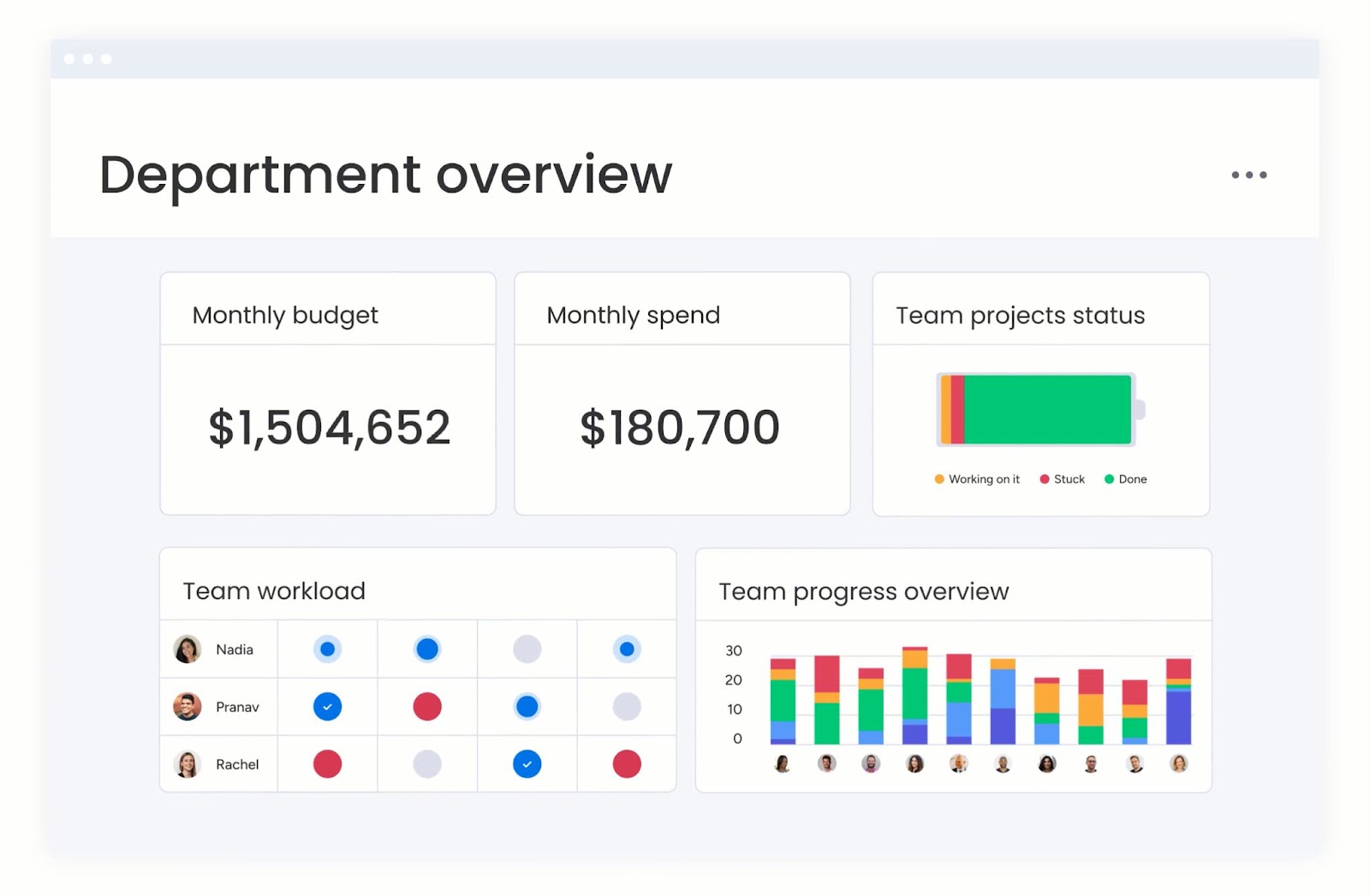Toggle Rachel's last-column red circle
This screenshot has height=896, width=1370.
click(x=627, y=764)
